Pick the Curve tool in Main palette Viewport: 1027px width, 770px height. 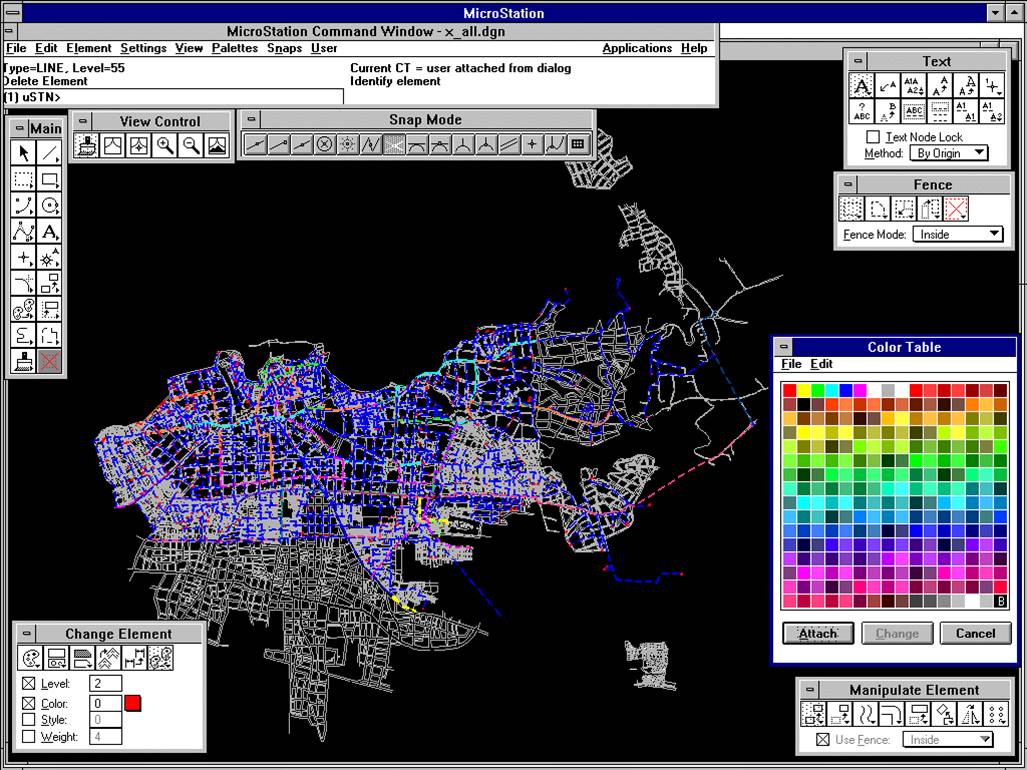coord(24,231)
